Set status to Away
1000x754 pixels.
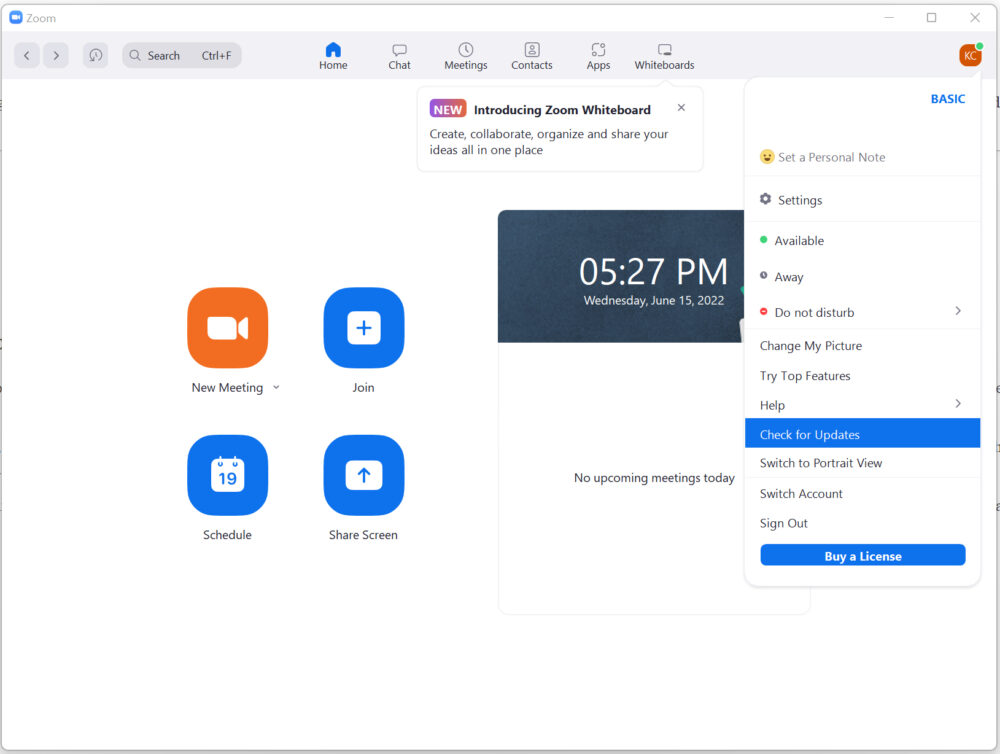click(x=788, y=277)
